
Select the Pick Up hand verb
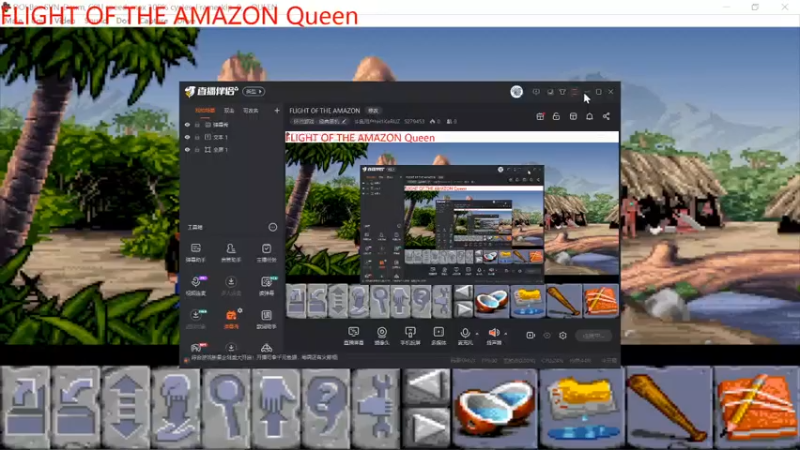(276, 407)
